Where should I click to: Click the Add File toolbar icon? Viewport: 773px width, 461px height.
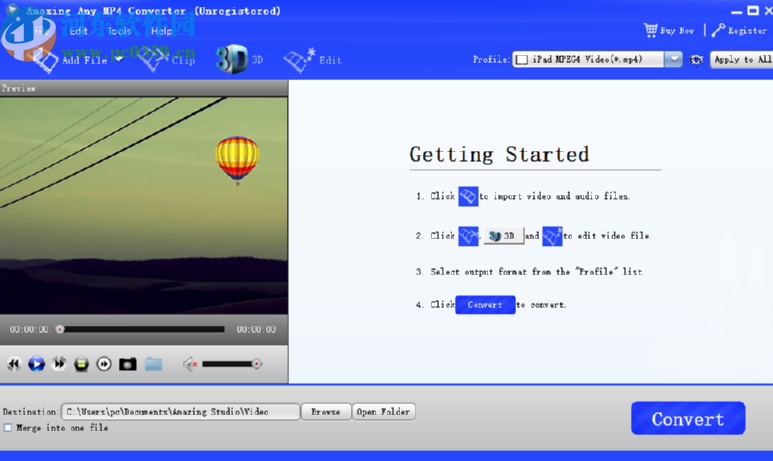click(46, 61)
